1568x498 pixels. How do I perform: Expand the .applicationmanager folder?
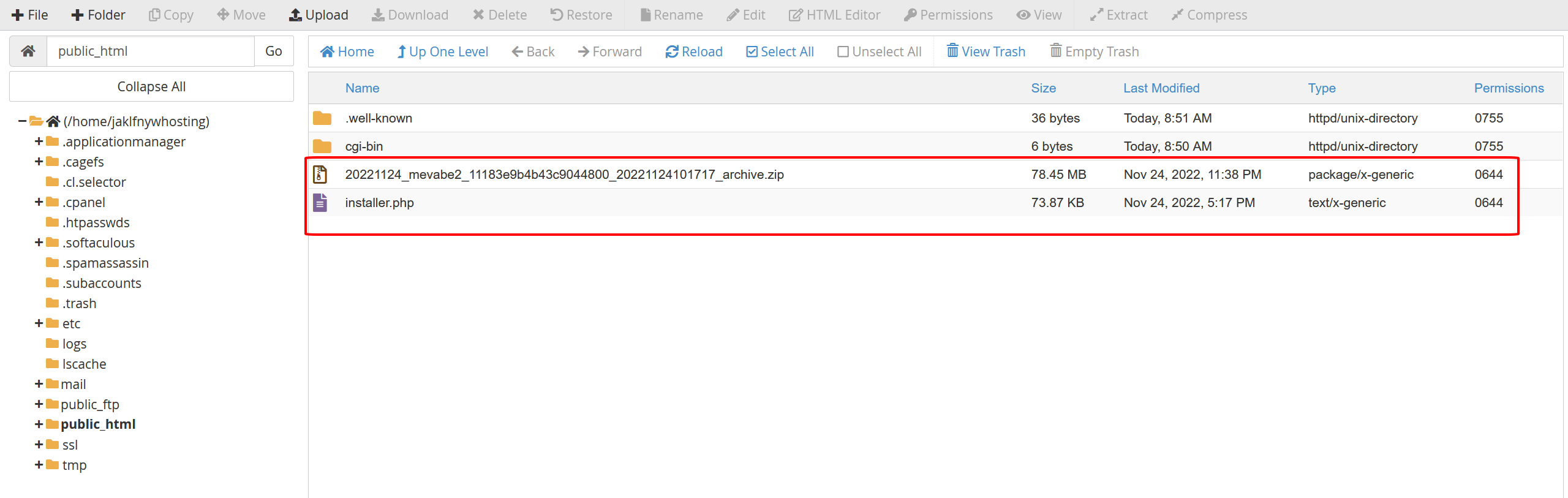[x=39, y=141]
